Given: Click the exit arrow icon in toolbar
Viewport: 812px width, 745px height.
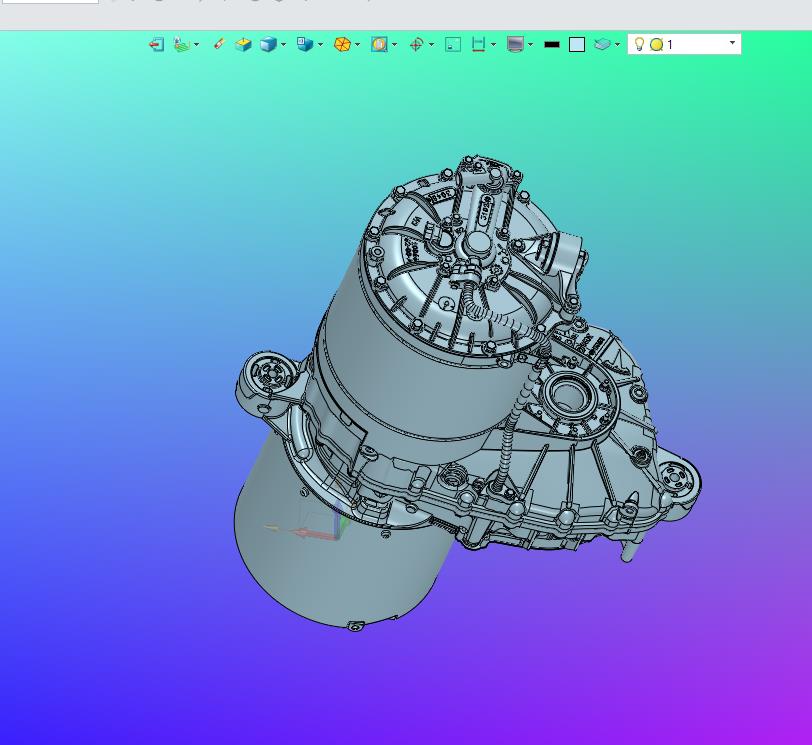Looking at the screenshot, I should pyautogui.click(x=156, y=45).
